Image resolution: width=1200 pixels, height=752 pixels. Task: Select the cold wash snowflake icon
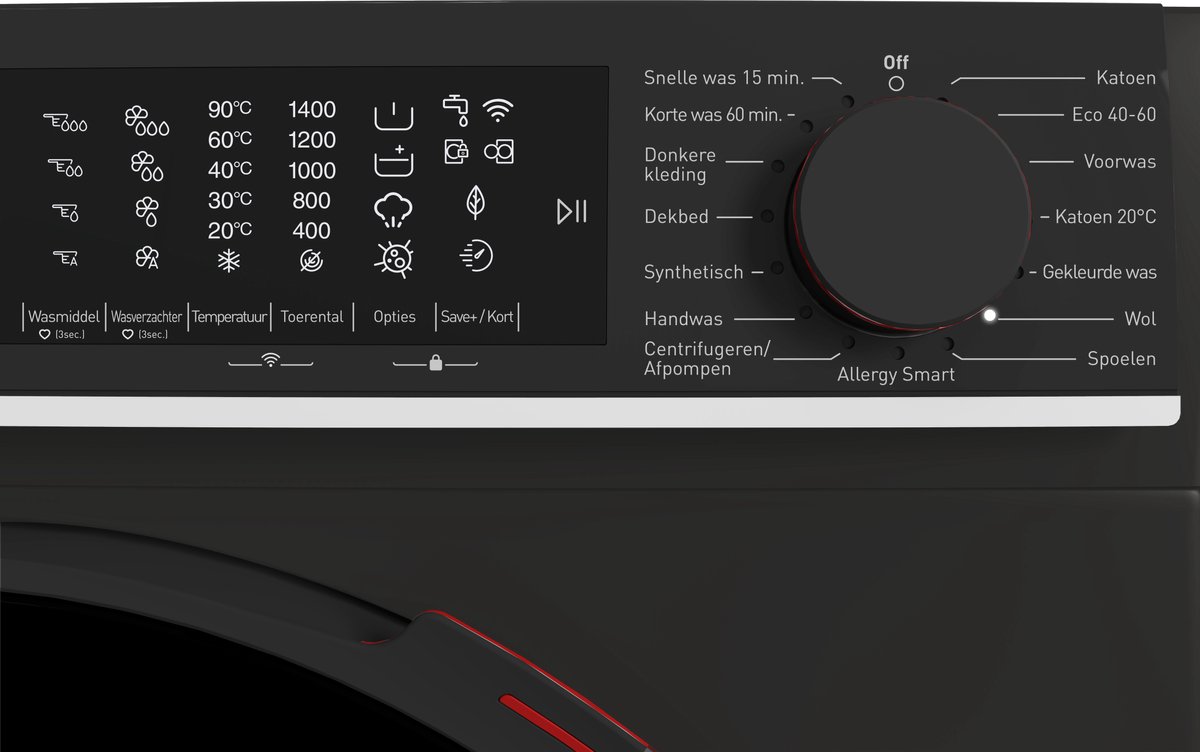coord(229,261)
